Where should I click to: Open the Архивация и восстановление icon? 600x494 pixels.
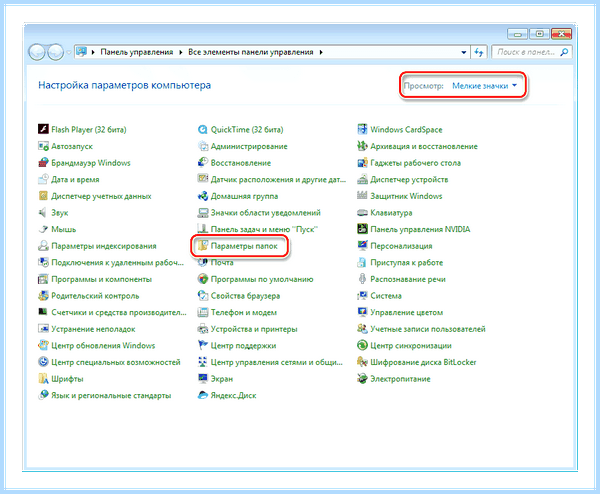click(362, 146)
